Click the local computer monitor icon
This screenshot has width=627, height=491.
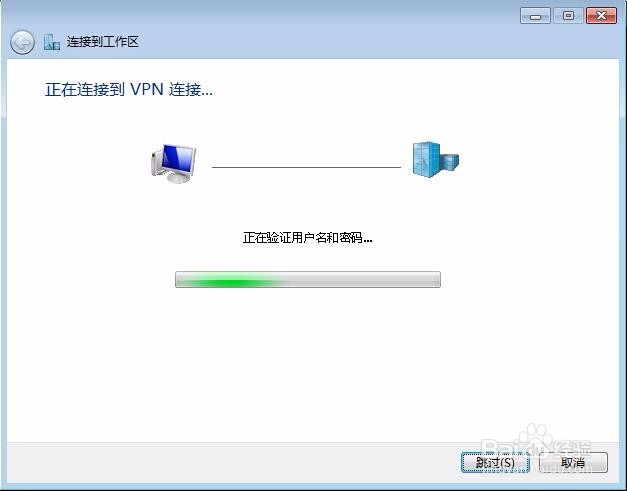pos(174,164)
